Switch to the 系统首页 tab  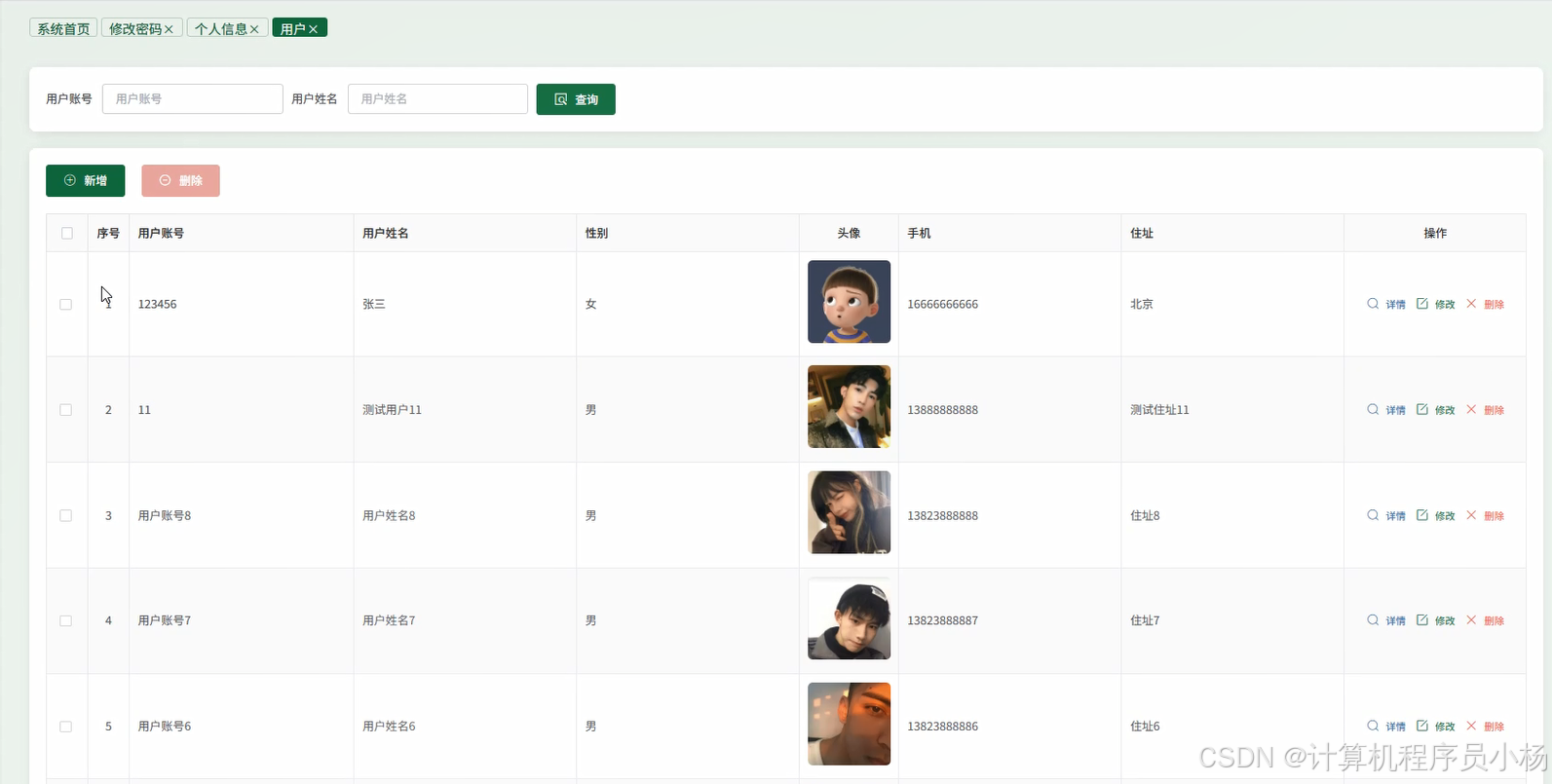click(x=63, y=28)
